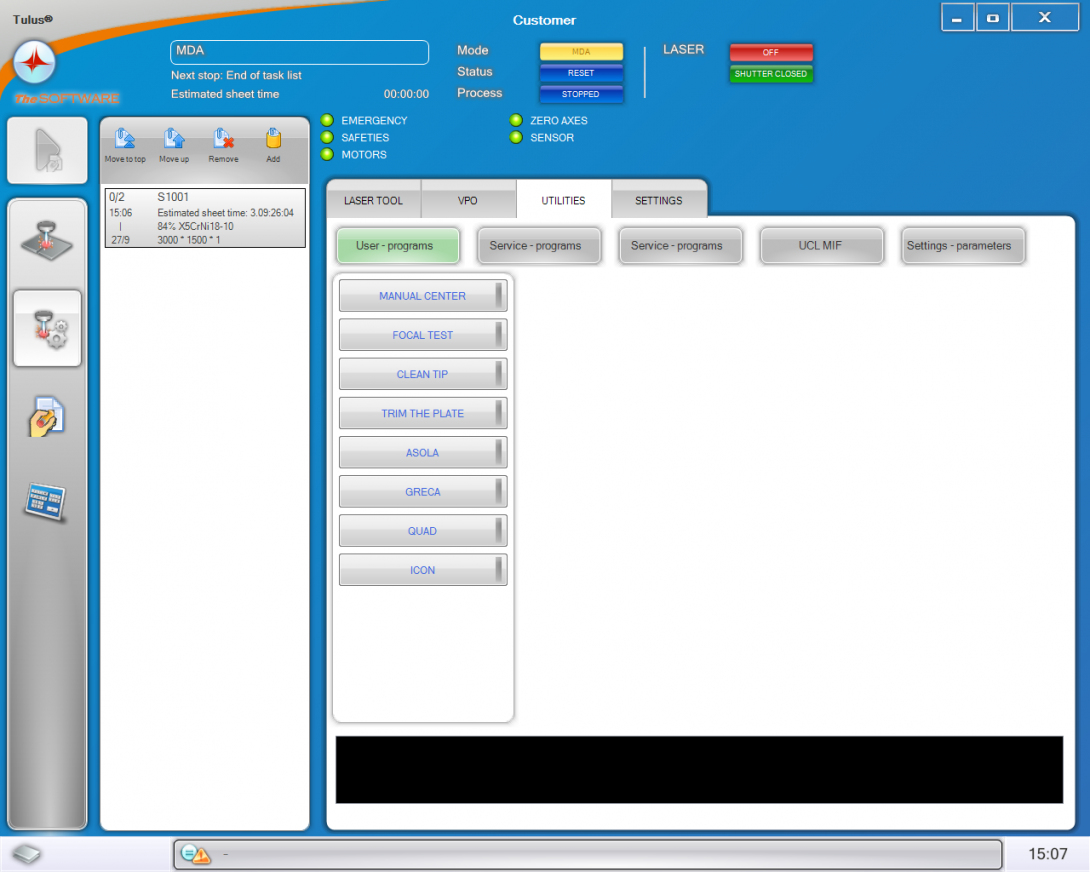This screenshot has width=1090, height=872.
Task: Open the SETTINGS tab
Action: tap(659, 201)
